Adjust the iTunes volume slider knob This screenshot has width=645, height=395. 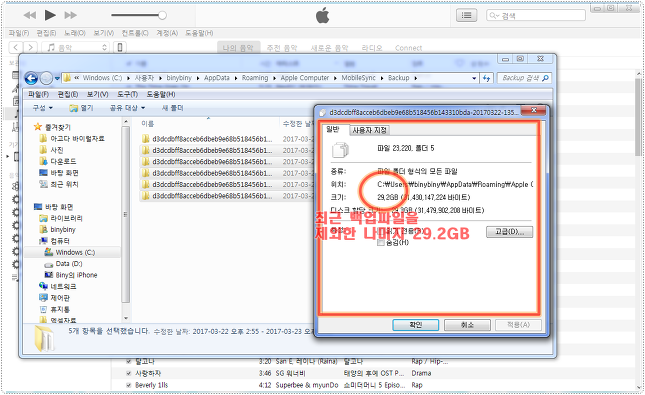[x=162, y=15]
